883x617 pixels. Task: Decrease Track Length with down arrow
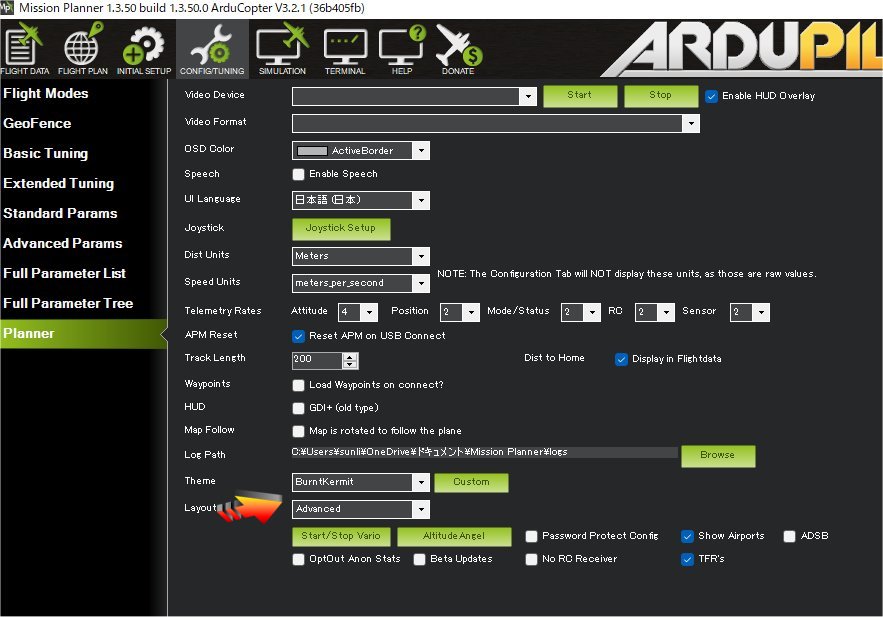click(350, 364)
